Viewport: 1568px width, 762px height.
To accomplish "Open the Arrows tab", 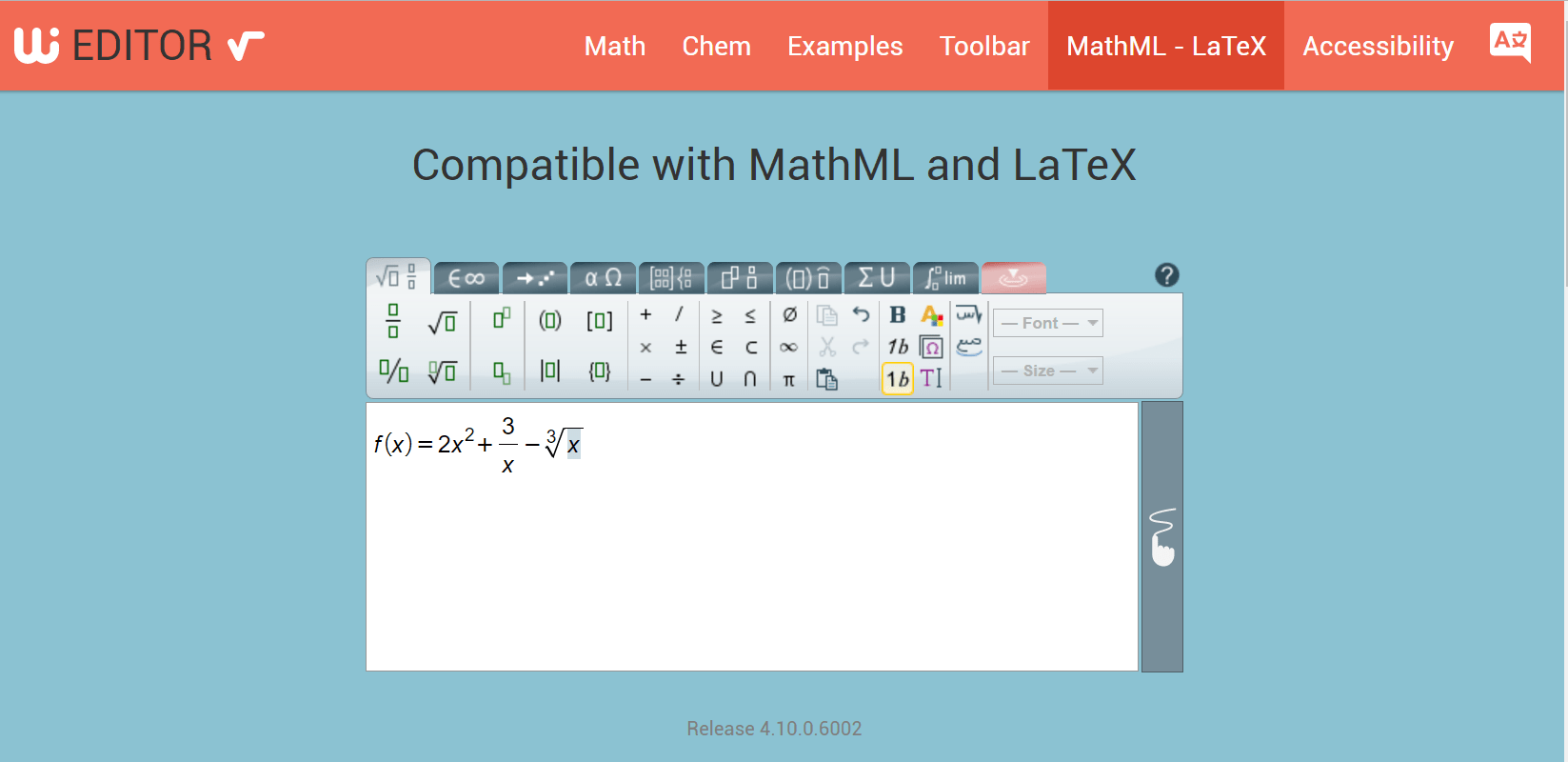I will tap(535, 278).
